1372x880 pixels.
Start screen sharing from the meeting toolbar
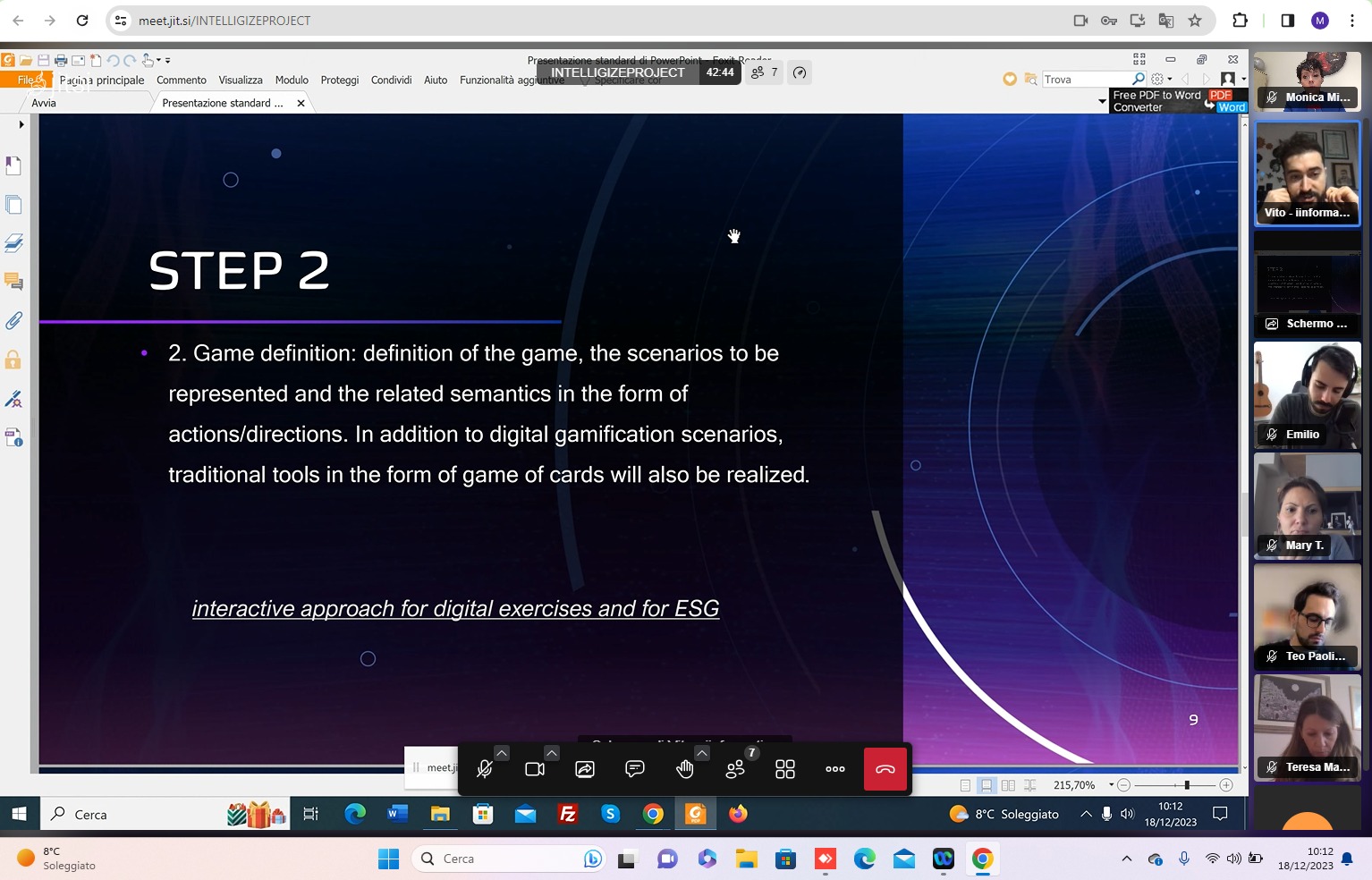(585, 769)
